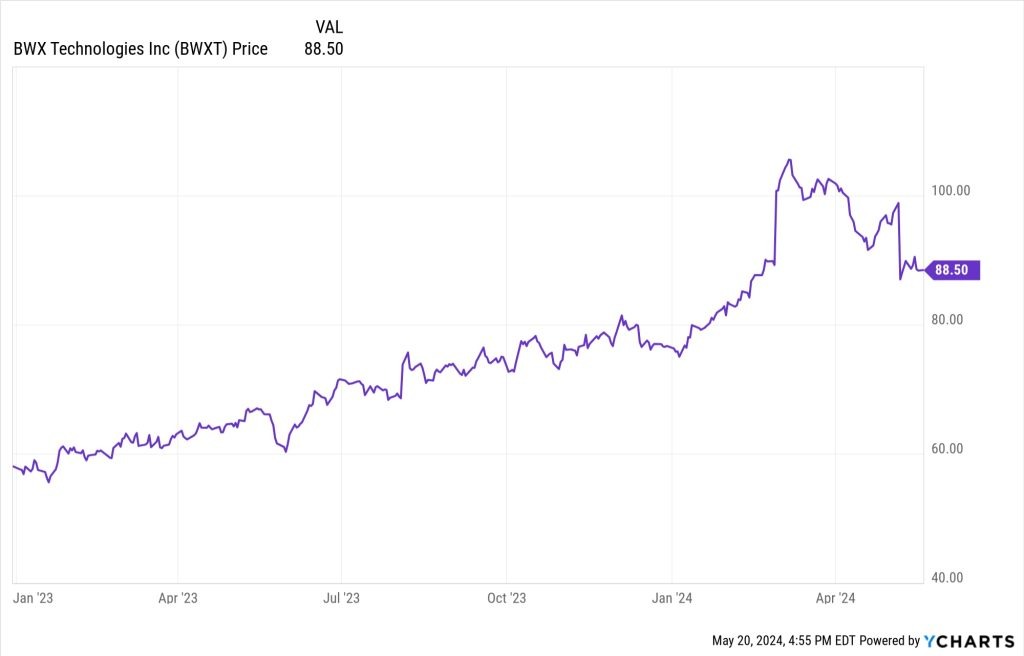Select the Jan '24 x-axis label

pyautogui.click(x=672, y=598)
